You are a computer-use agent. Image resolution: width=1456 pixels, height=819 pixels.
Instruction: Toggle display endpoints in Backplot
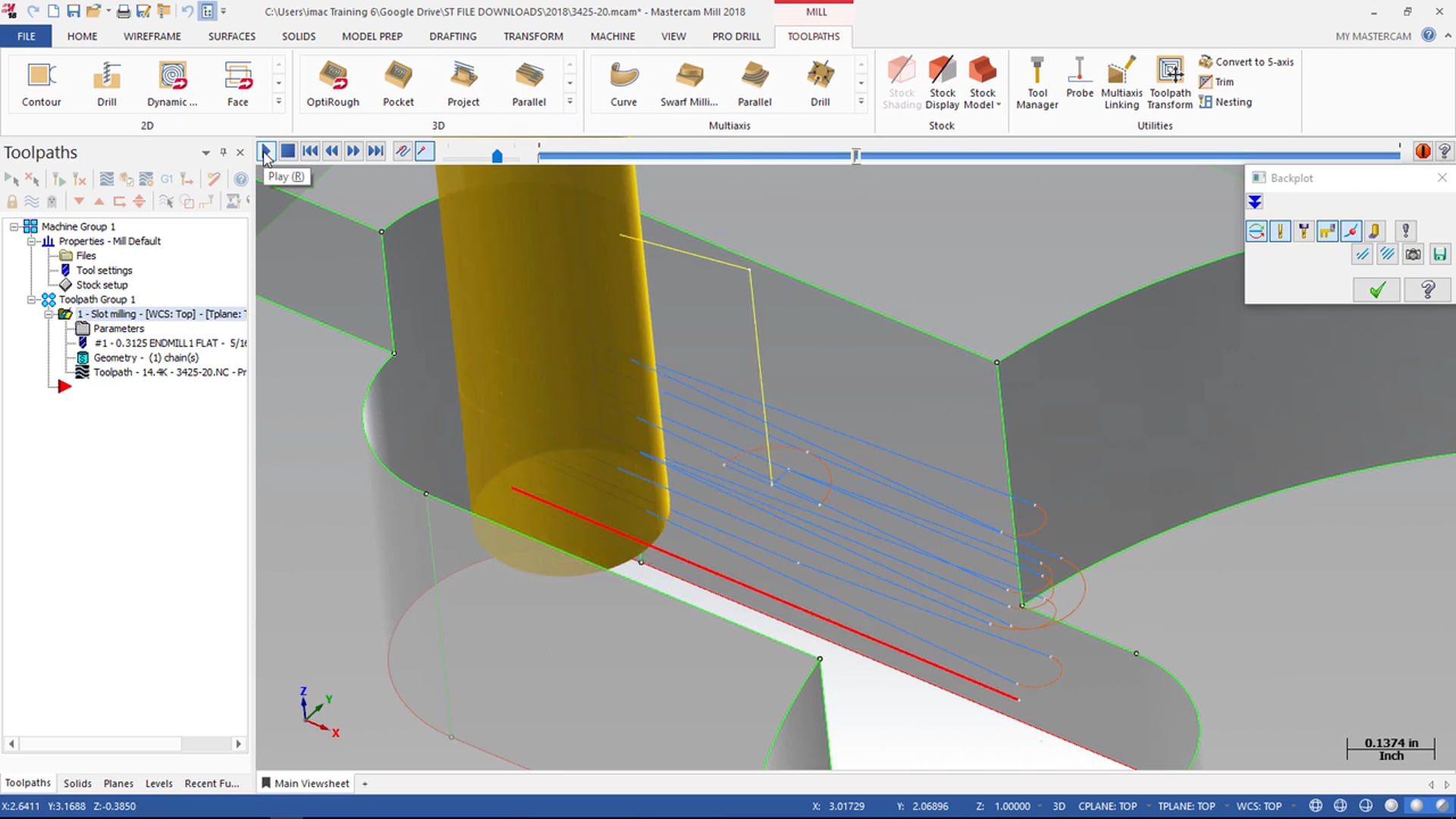[x=1351, y=231]
